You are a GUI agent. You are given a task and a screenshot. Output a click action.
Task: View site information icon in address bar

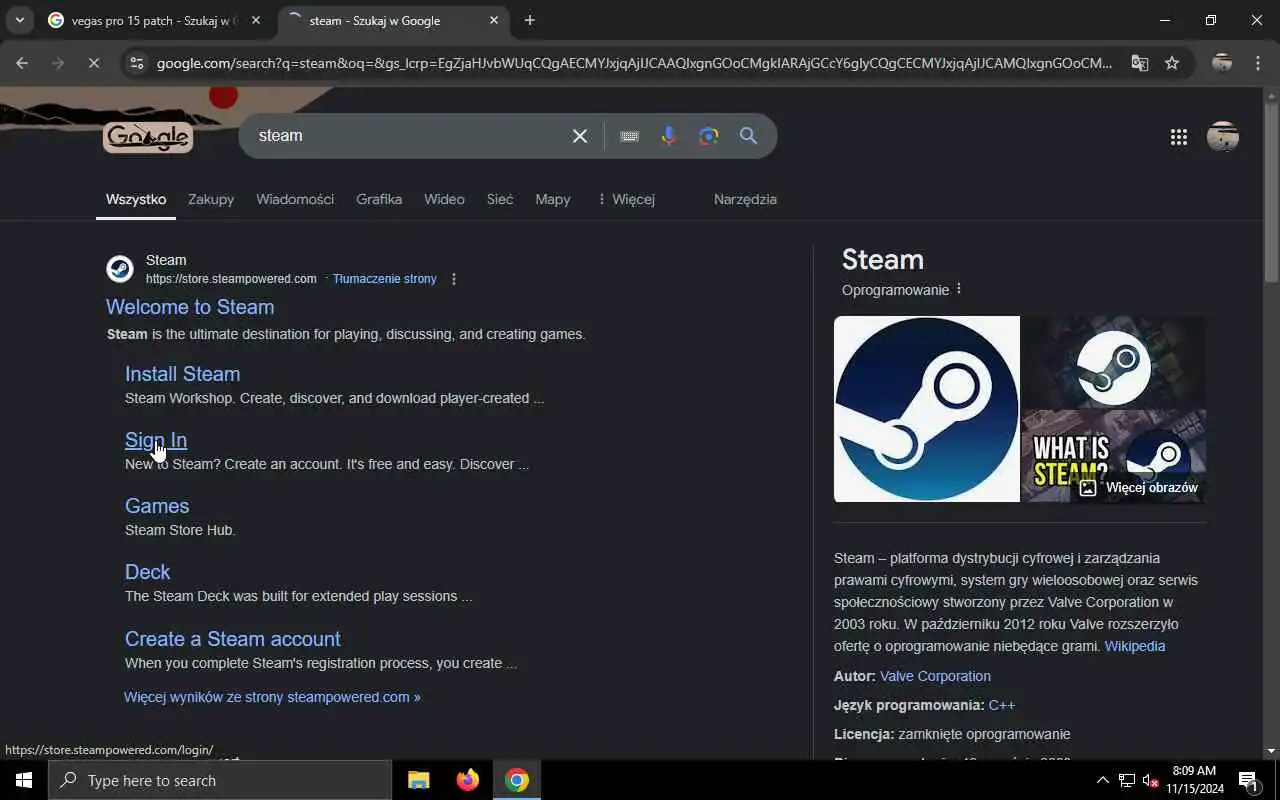pyautogui.click(x=137, y=63)
